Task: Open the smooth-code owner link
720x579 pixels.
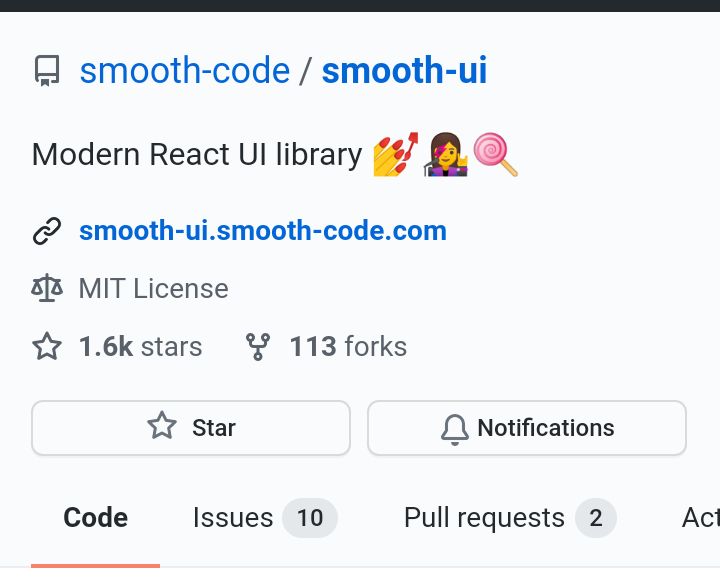Action: (x=185, y=70)
